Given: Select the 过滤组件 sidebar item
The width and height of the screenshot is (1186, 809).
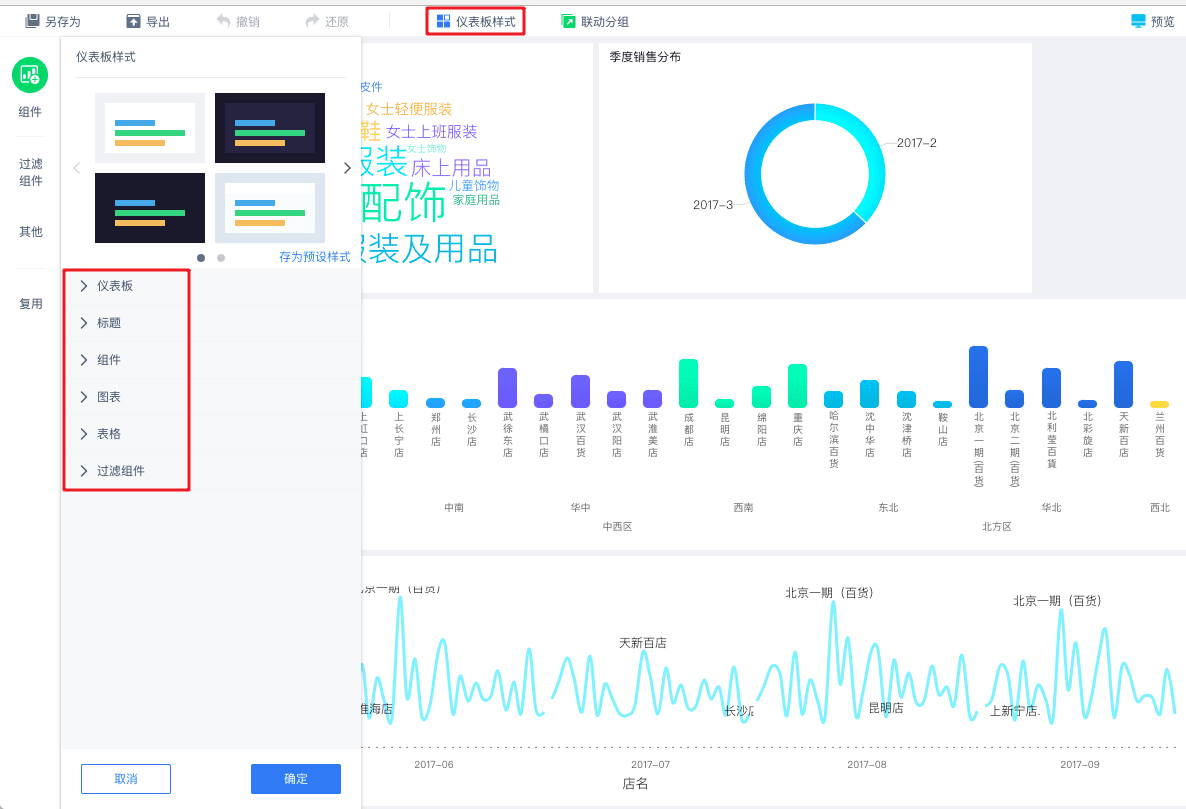Looking at the screenshot, I should click(31, 172).
